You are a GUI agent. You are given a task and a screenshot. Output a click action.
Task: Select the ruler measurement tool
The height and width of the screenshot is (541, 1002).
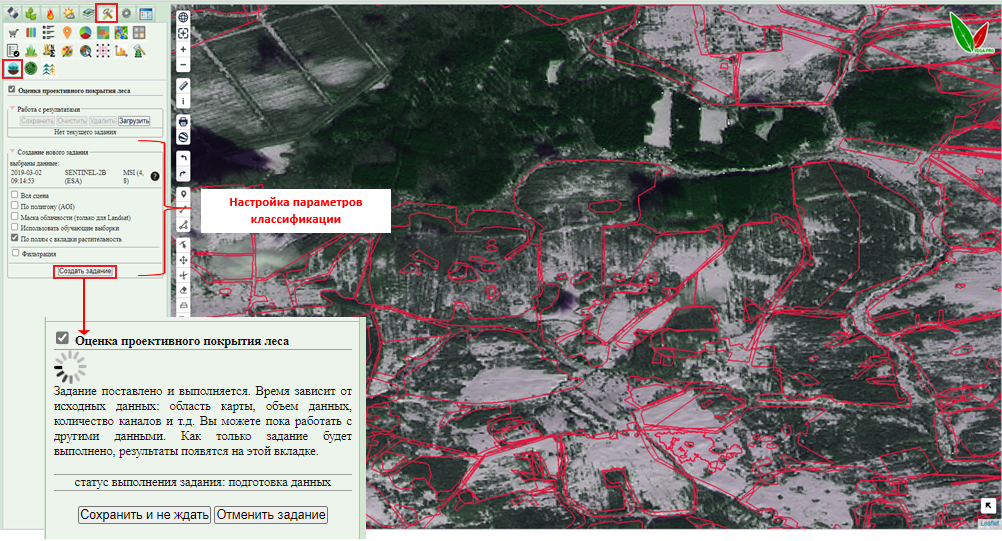tap(183, 86)
